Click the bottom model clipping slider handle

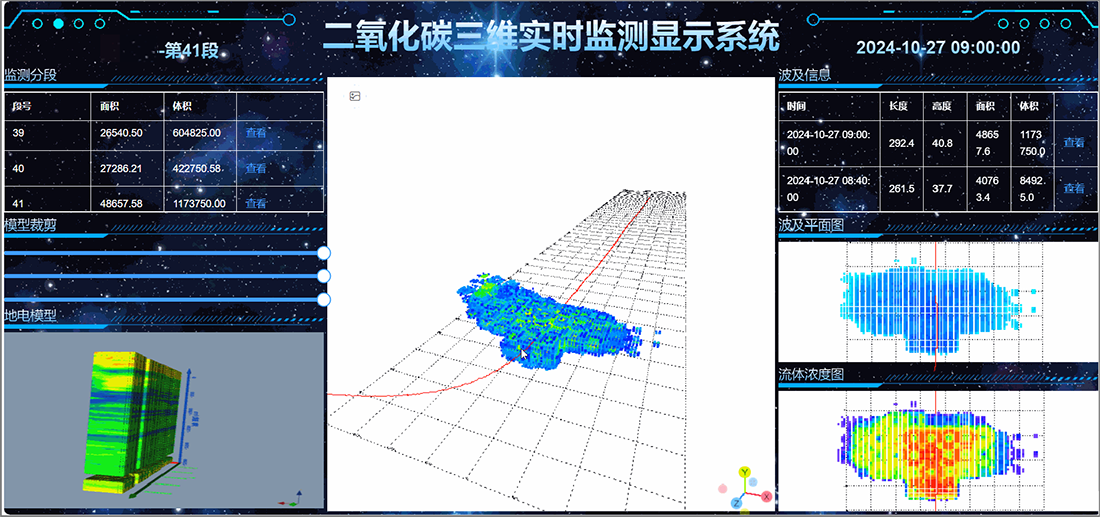click(x=323, y=299)
